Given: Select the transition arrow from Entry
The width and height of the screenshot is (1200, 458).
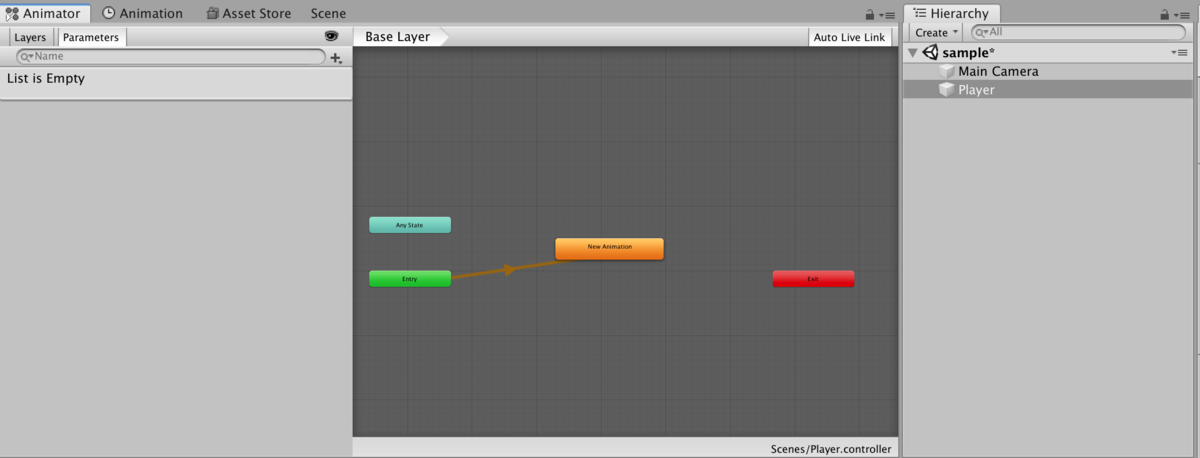Looking at the screenshot, I should coord(509,269).
